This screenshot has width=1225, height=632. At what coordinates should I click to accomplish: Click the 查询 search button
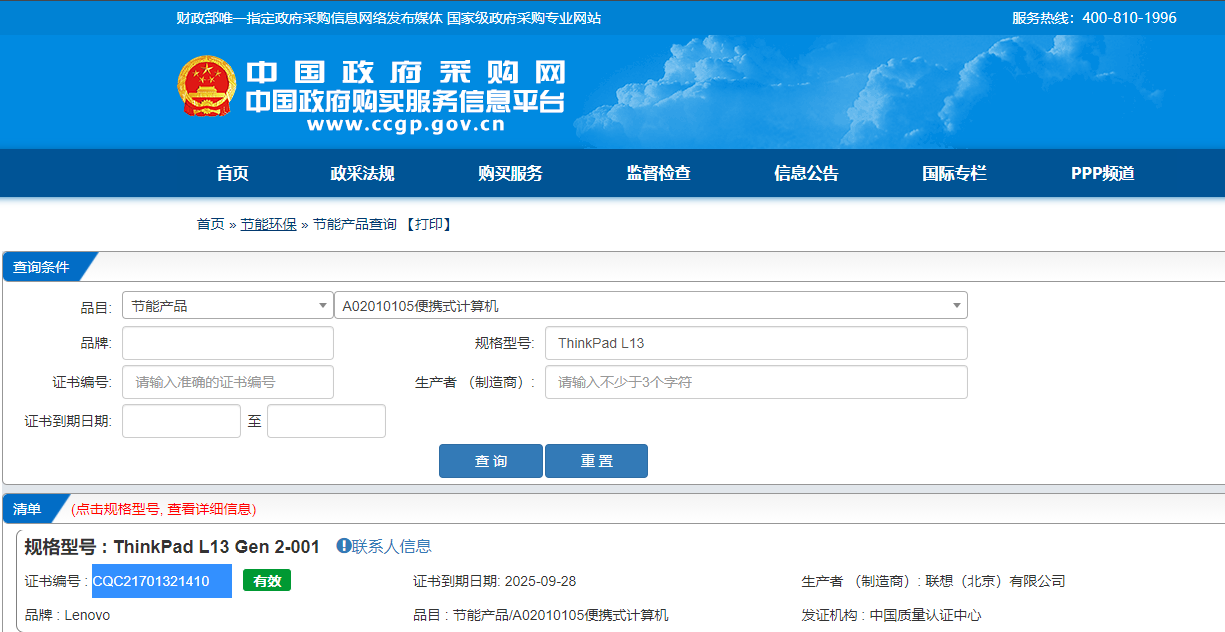click(x=491, y=461)
